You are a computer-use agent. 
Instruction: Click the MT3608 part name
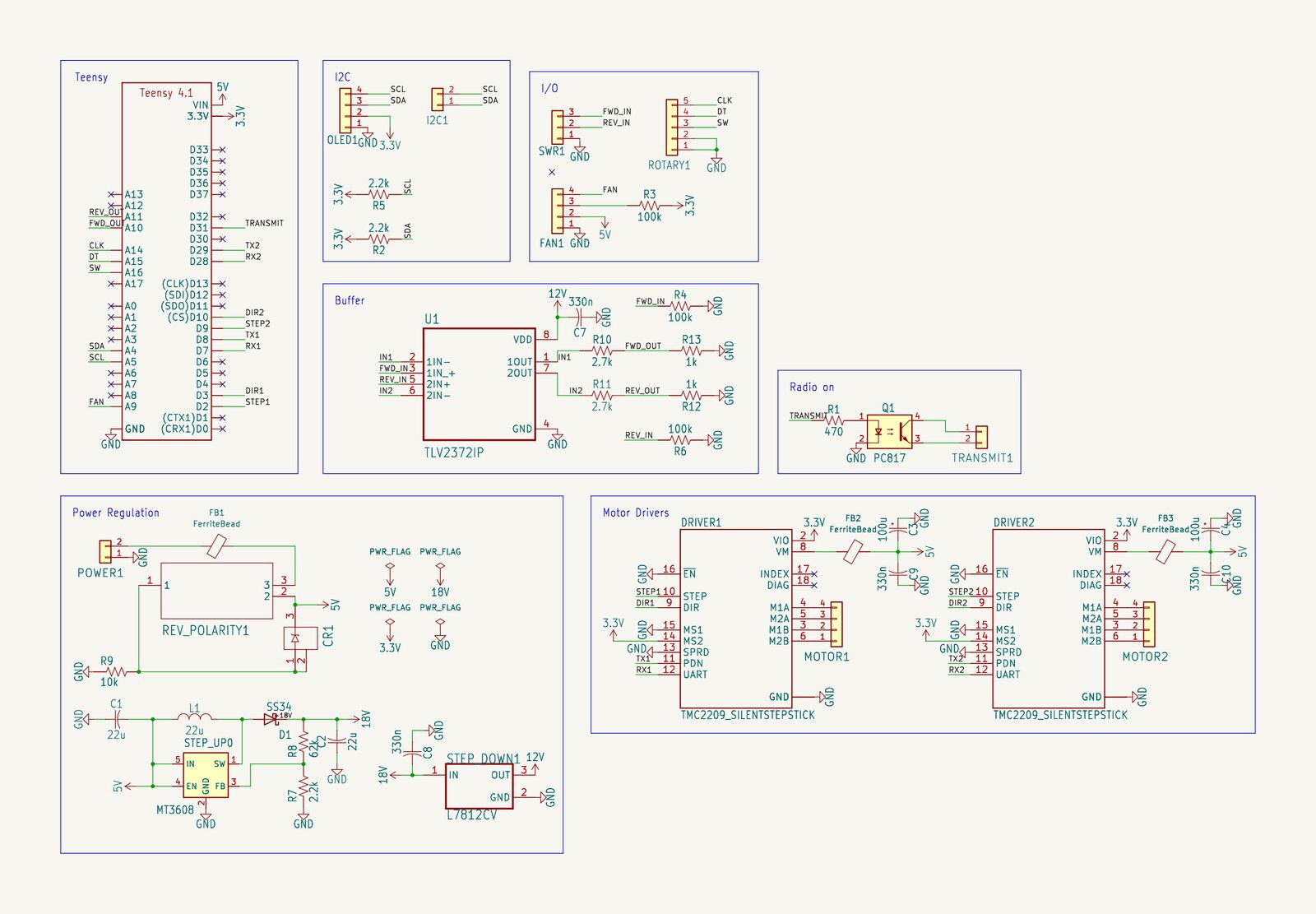tap(175, 810)
